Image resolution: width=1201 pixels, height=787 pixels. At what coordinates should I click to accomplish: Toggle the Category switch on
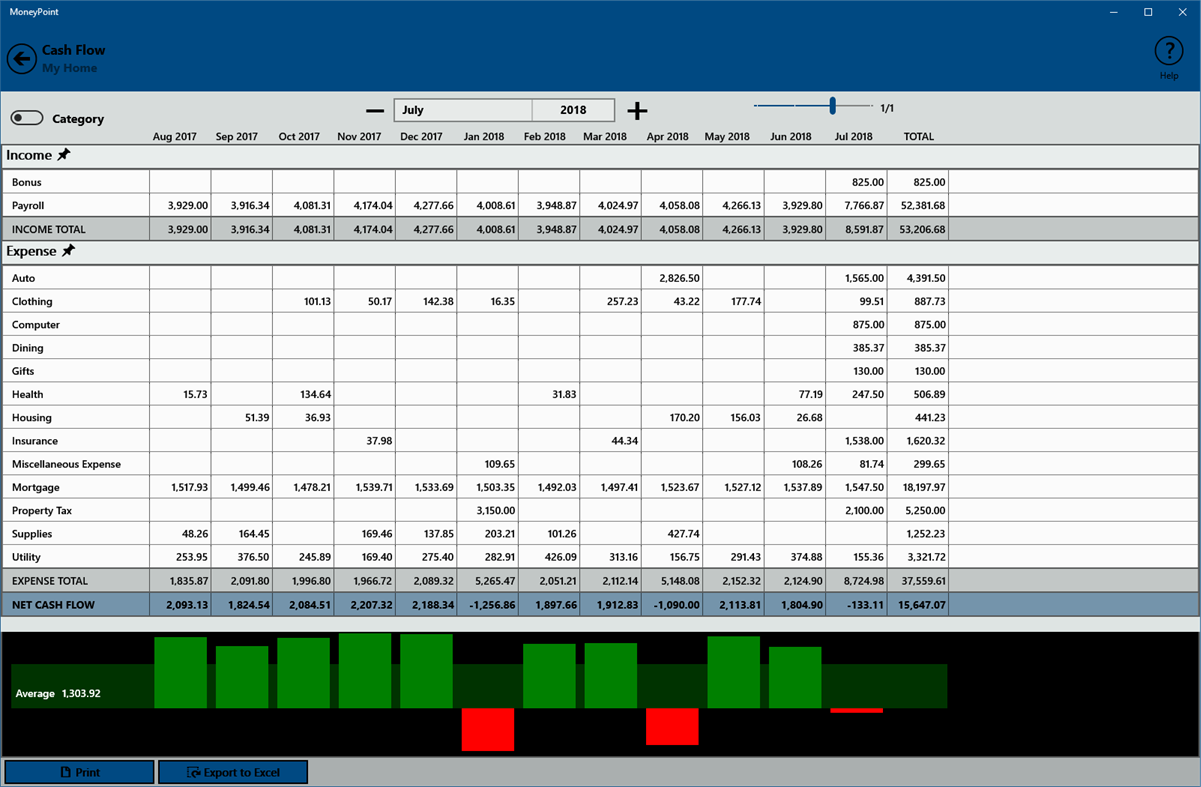click(x=27, y=117)
